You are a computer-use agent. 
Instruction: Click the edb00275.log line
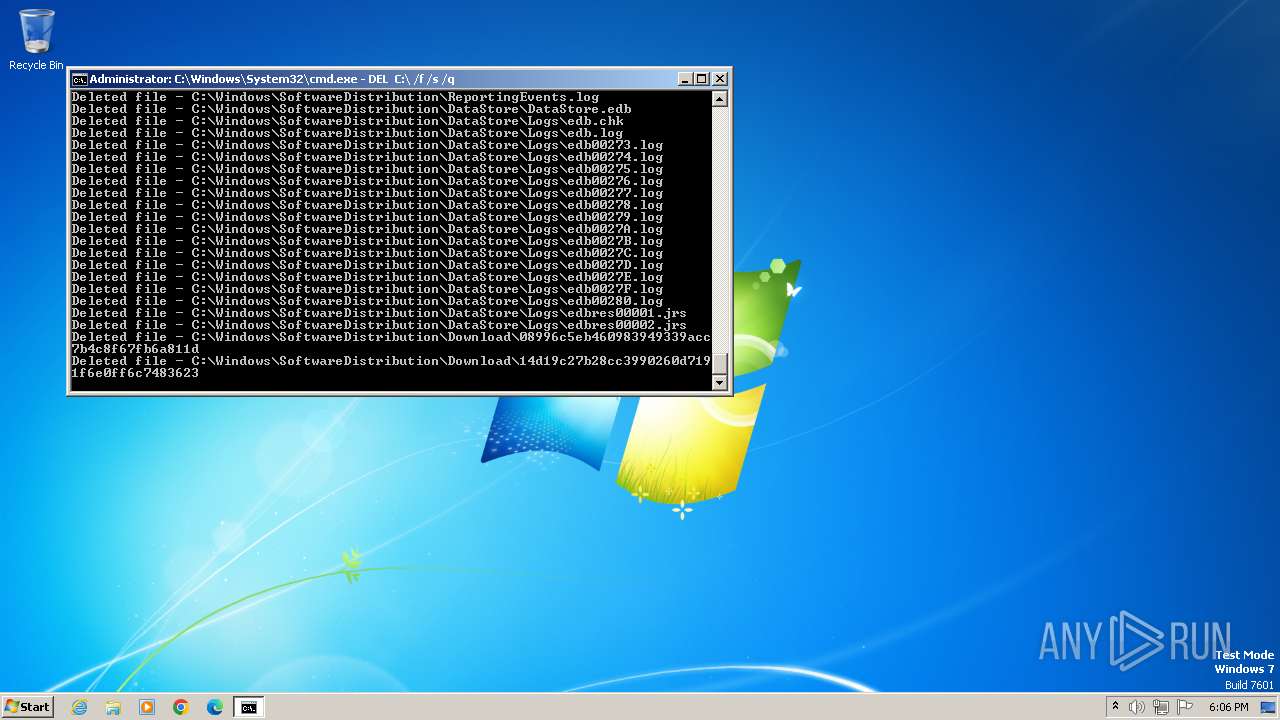point(367,169)
